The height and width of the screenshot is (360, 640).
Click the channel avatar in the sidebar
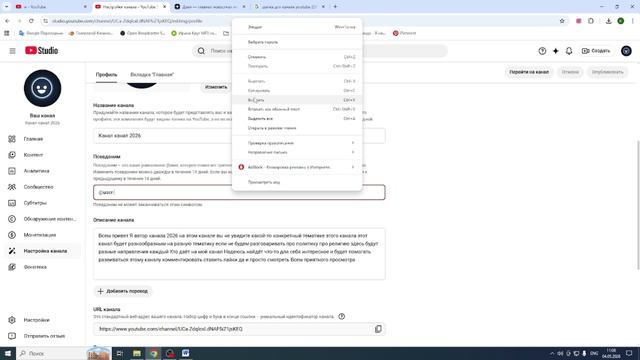tap(42, 88)
